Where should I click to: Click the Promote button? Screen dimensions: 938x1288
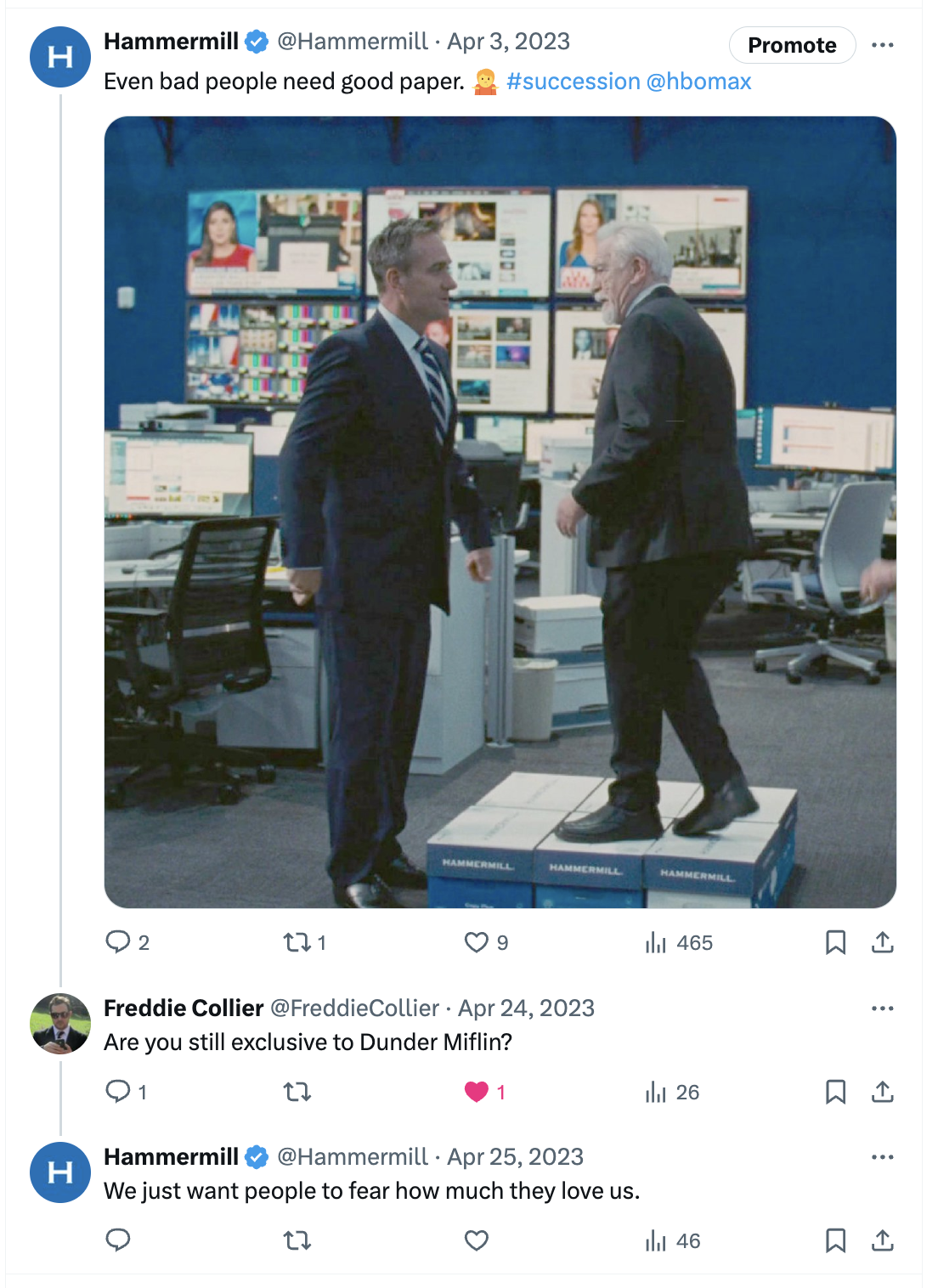[x=792, y=45]
